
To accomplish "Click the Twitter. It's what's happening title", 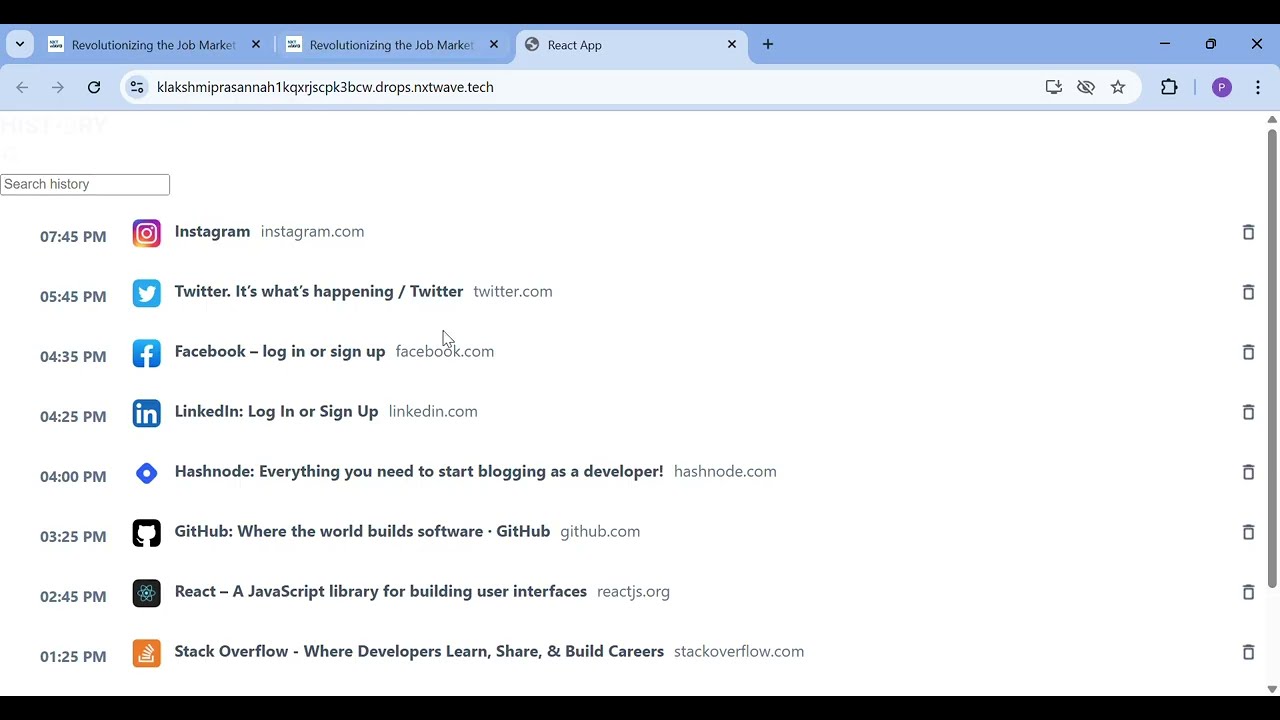I will [319, 291].
